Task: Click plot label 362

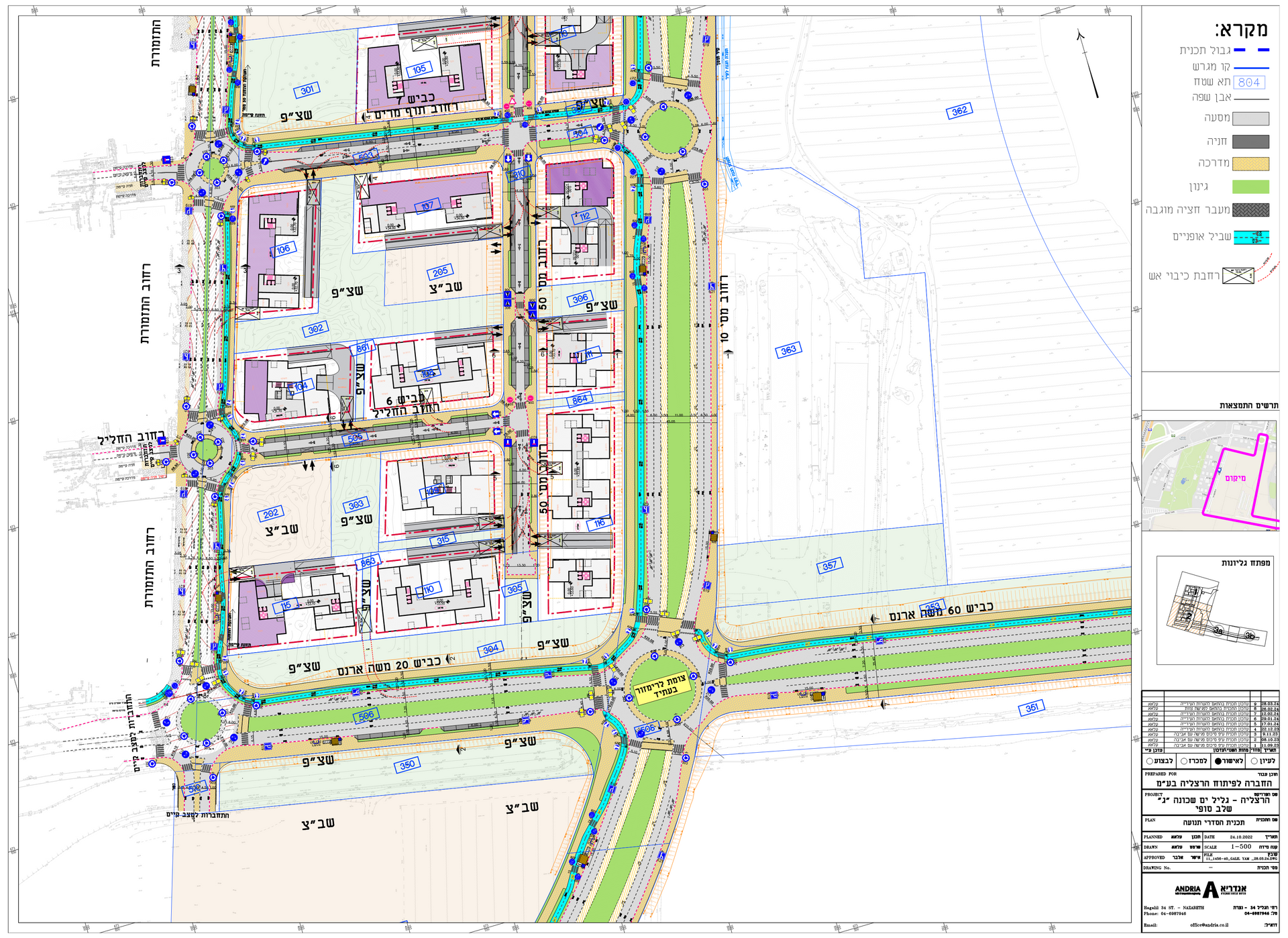Action: (x=959, y=111)
